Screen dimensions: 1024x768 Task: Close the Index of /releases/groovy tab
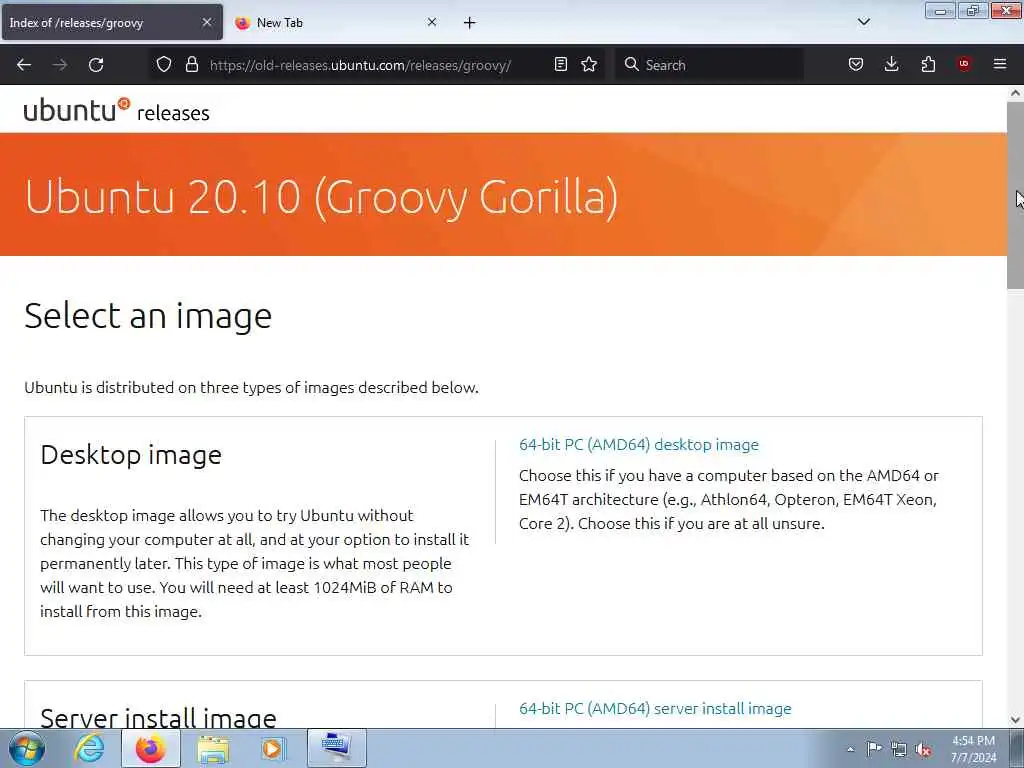[206, 22]
